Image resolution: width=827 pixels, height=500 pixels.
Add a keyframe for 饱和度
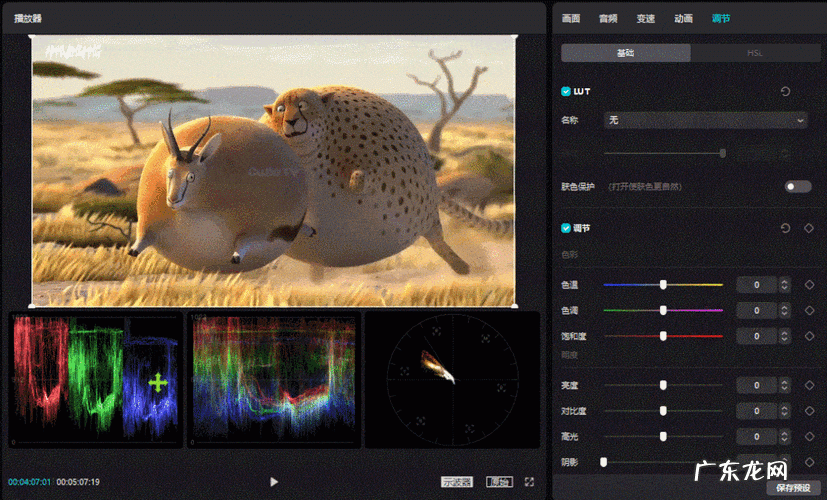809,336
